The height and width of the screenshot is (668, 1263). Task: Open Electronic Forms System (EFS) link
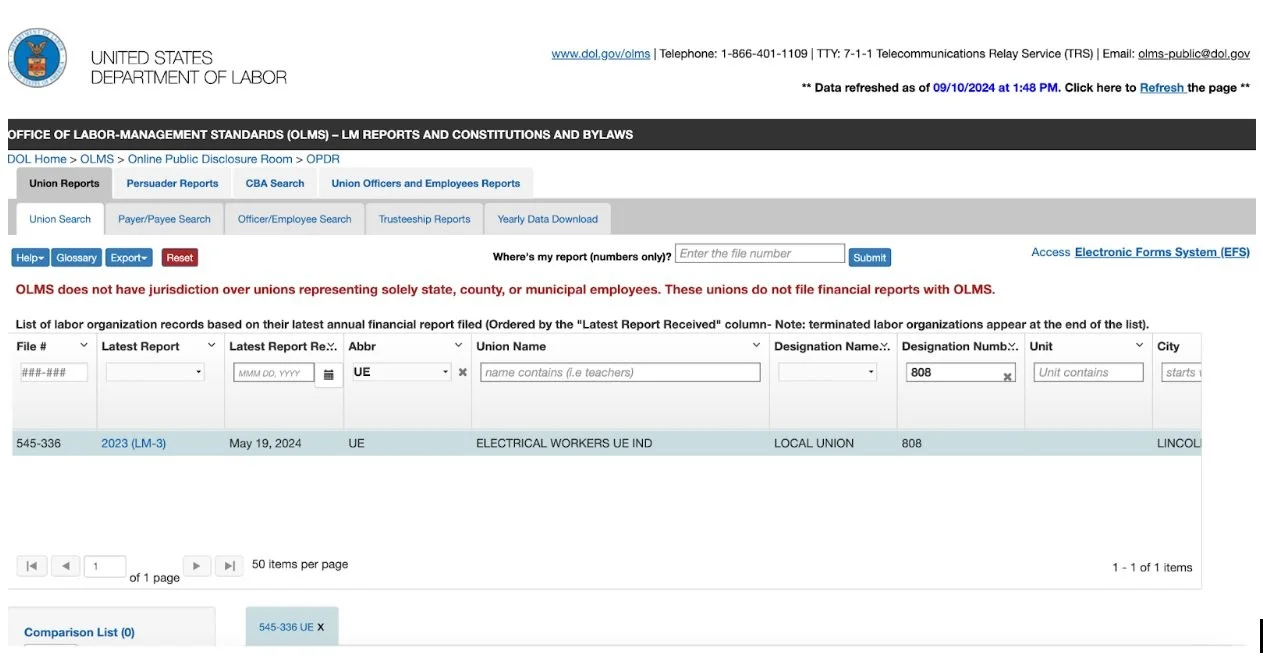tap(1162, 252)
